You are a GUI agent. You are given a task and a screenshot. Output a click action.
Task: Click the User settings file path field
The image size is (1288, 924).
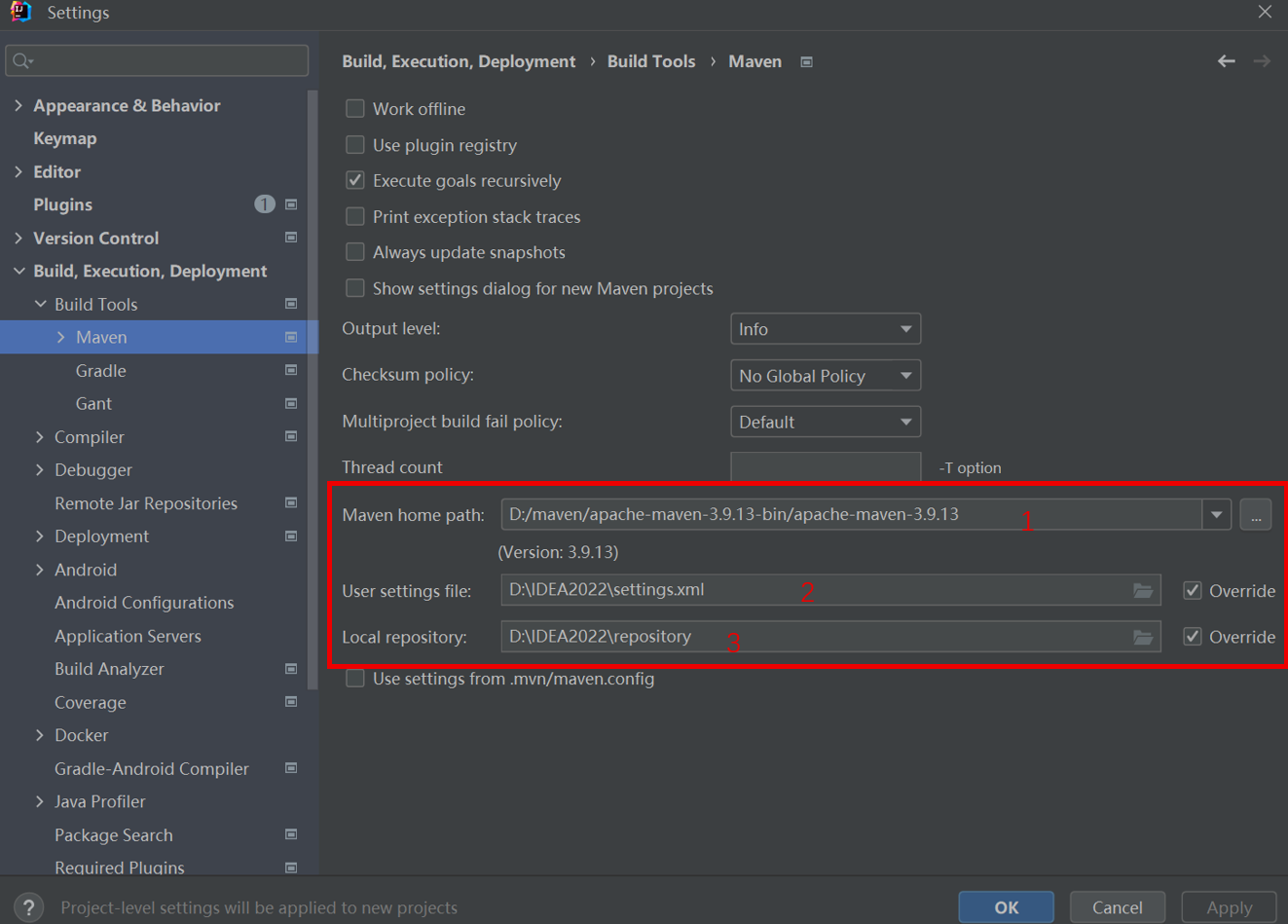coord(830,590)
